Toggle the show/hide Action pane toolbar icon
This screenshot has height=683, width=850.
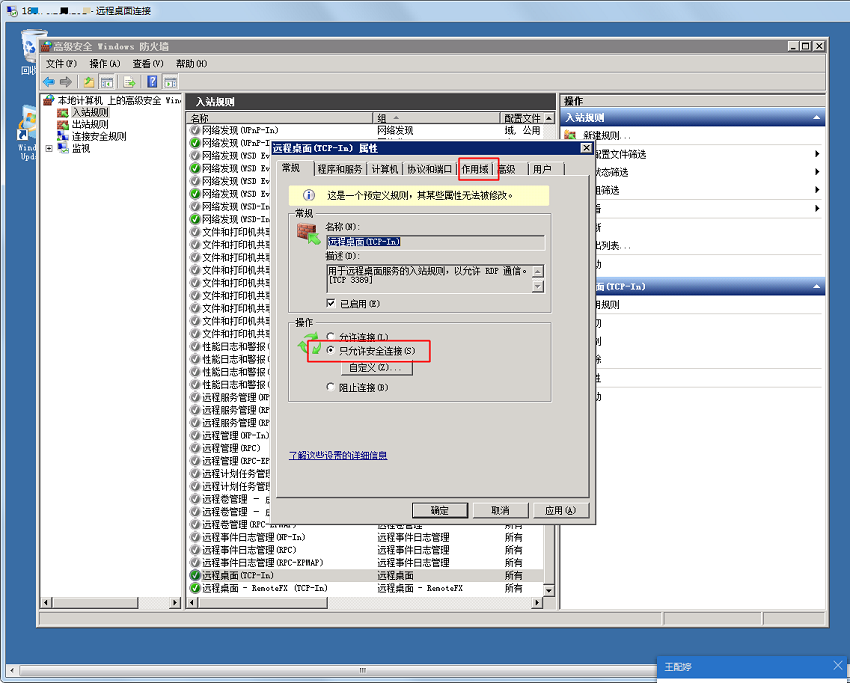point(170,82)
